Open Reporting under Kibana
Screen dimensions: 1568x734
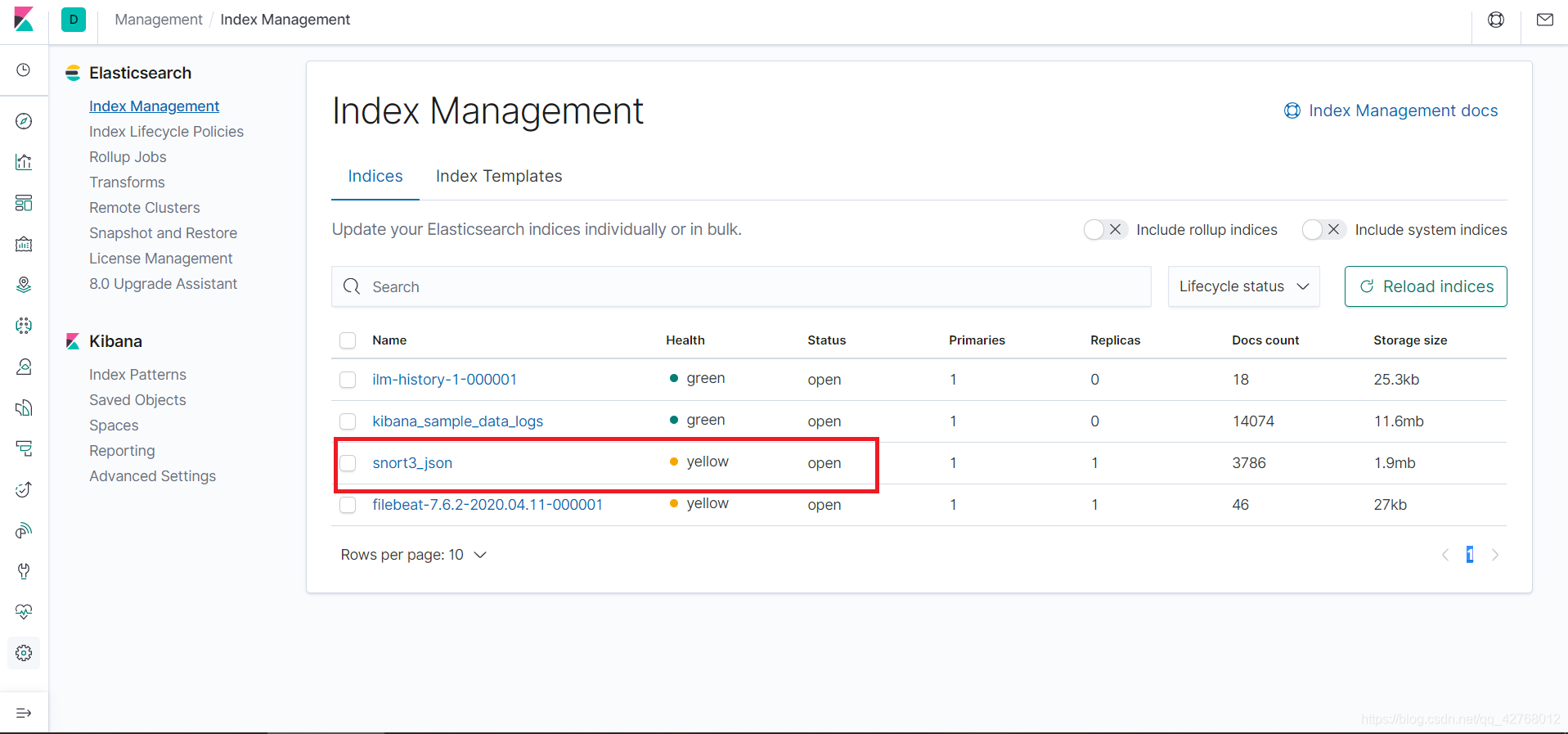[x=122, y=451]
